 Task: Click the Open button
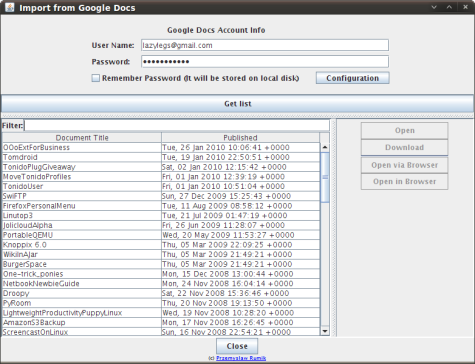pos(404,130)
